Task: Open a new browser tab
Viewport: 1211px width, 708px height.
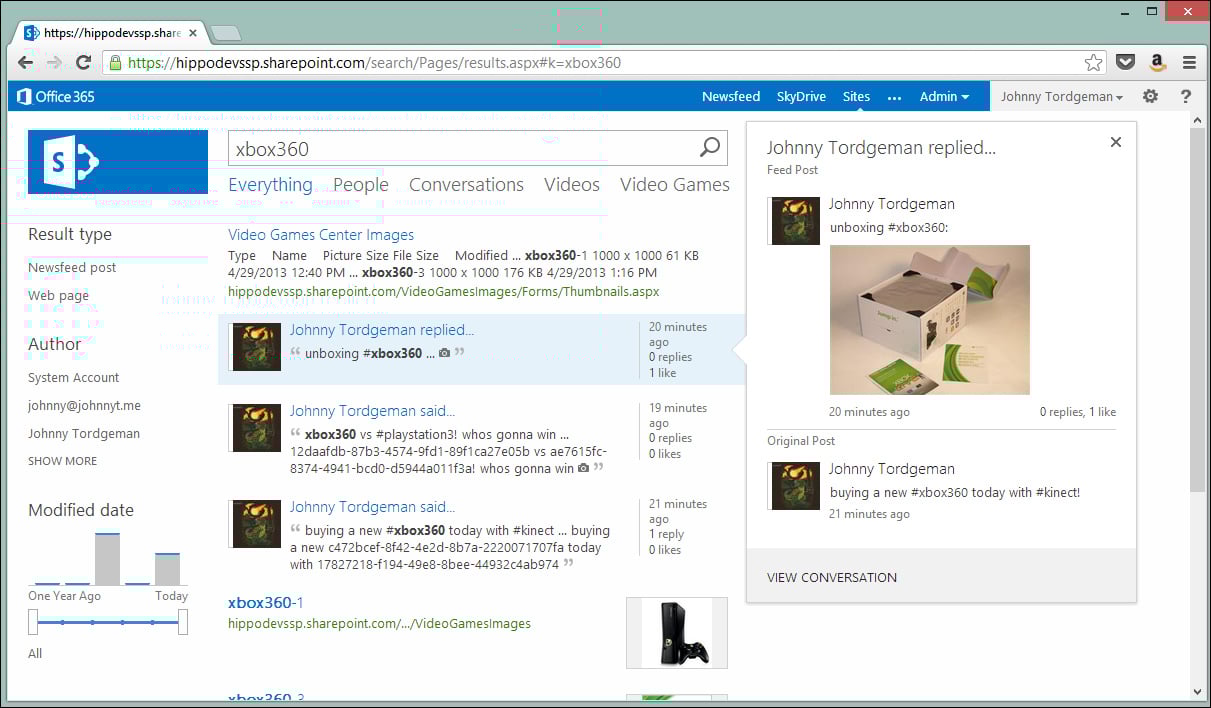Action: 226,33
